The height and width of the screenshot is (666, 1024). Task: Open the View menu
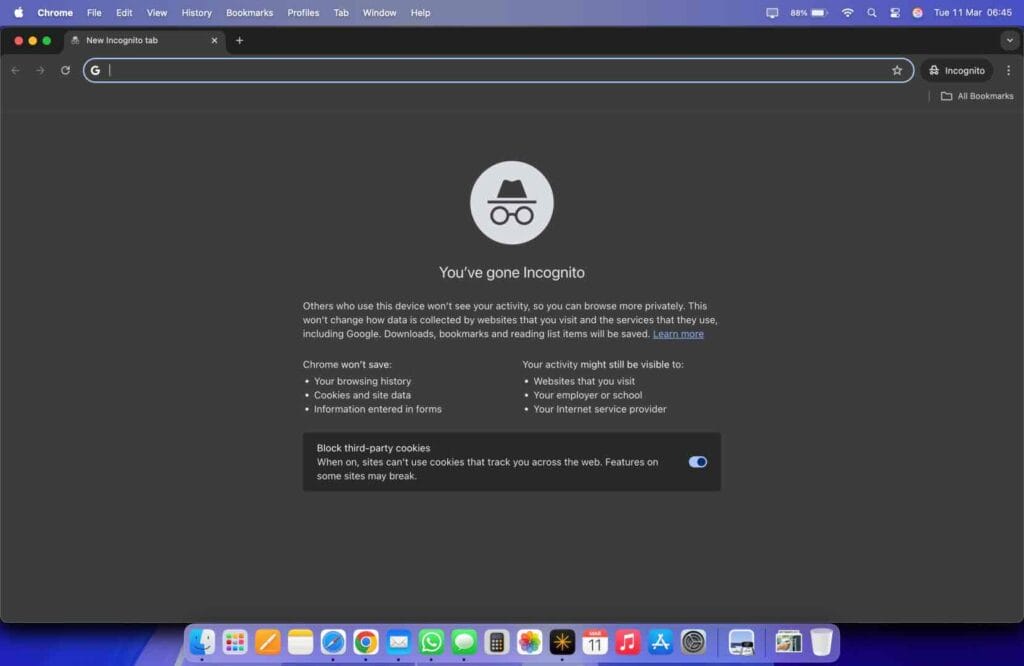(157, 12)
